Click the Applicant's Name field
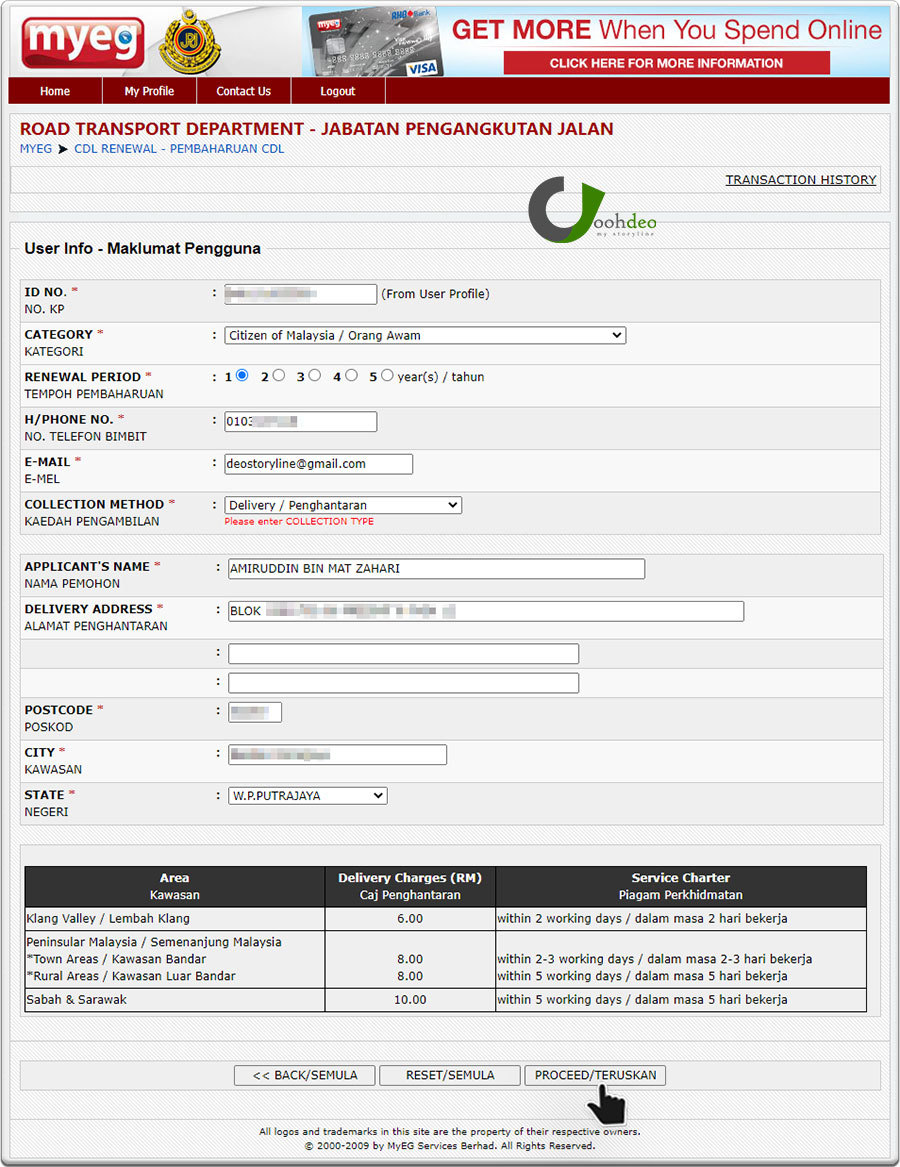Screen dimensions: 900x1167 (436, 569)
